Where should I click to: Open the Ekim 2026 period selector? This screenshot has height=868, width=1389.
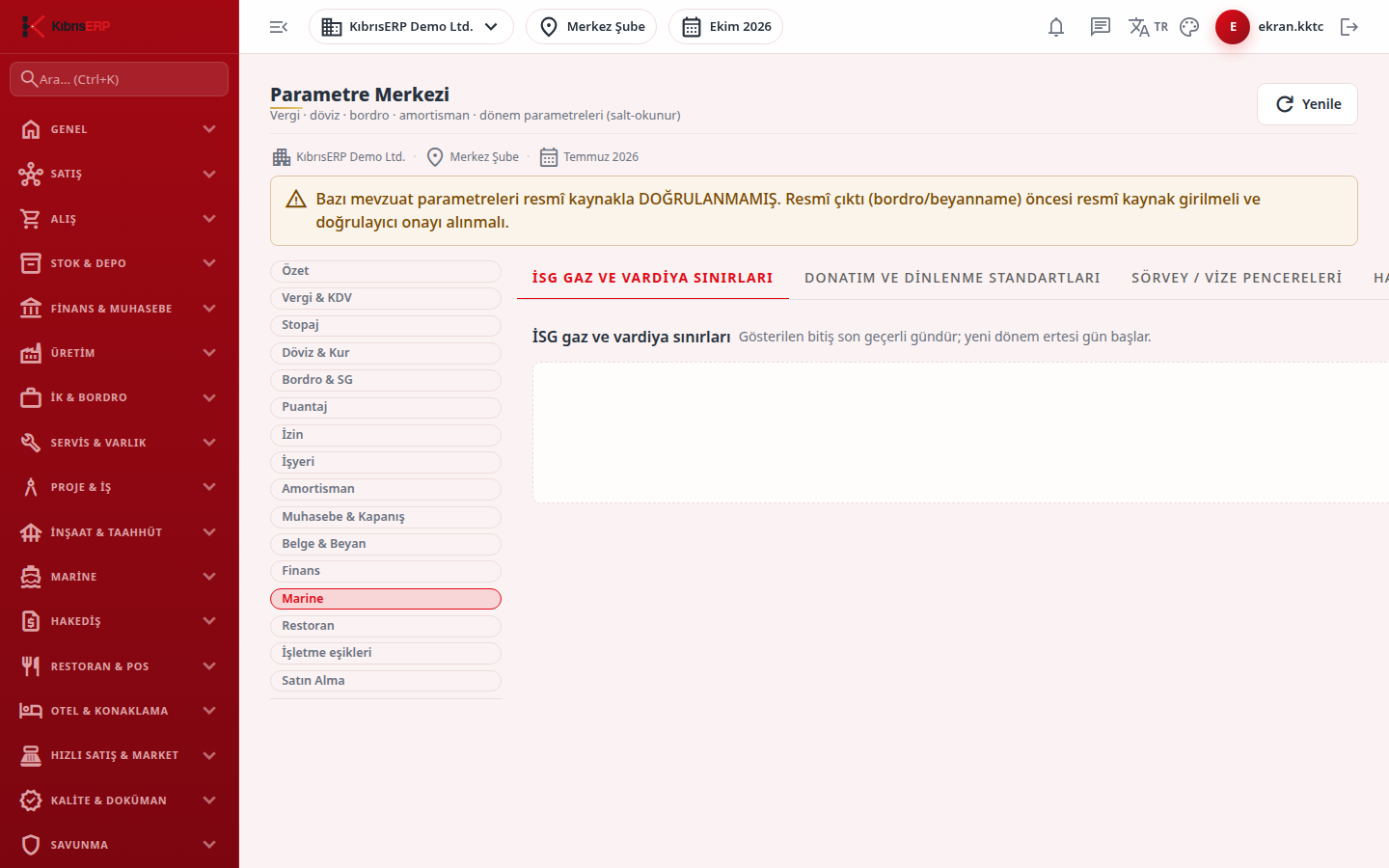pos(725,27)
